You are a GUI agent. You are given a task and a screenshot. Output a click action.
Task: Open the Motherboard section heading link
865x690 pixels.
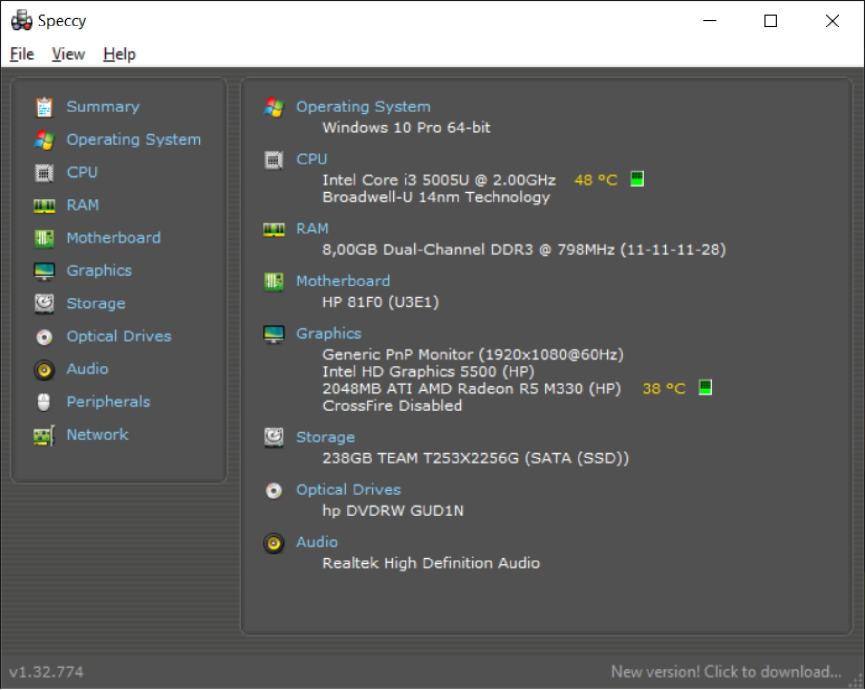point(342,281)
